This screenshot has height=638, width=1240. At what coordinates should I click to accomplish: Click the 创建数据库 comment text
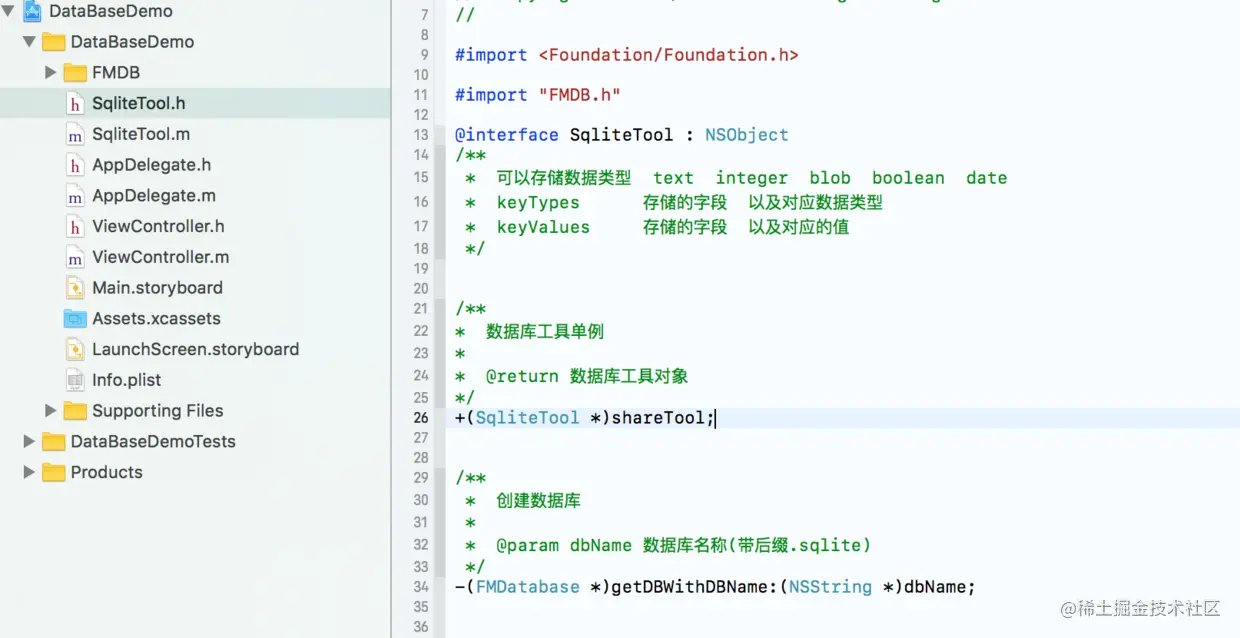click(538, 500)
